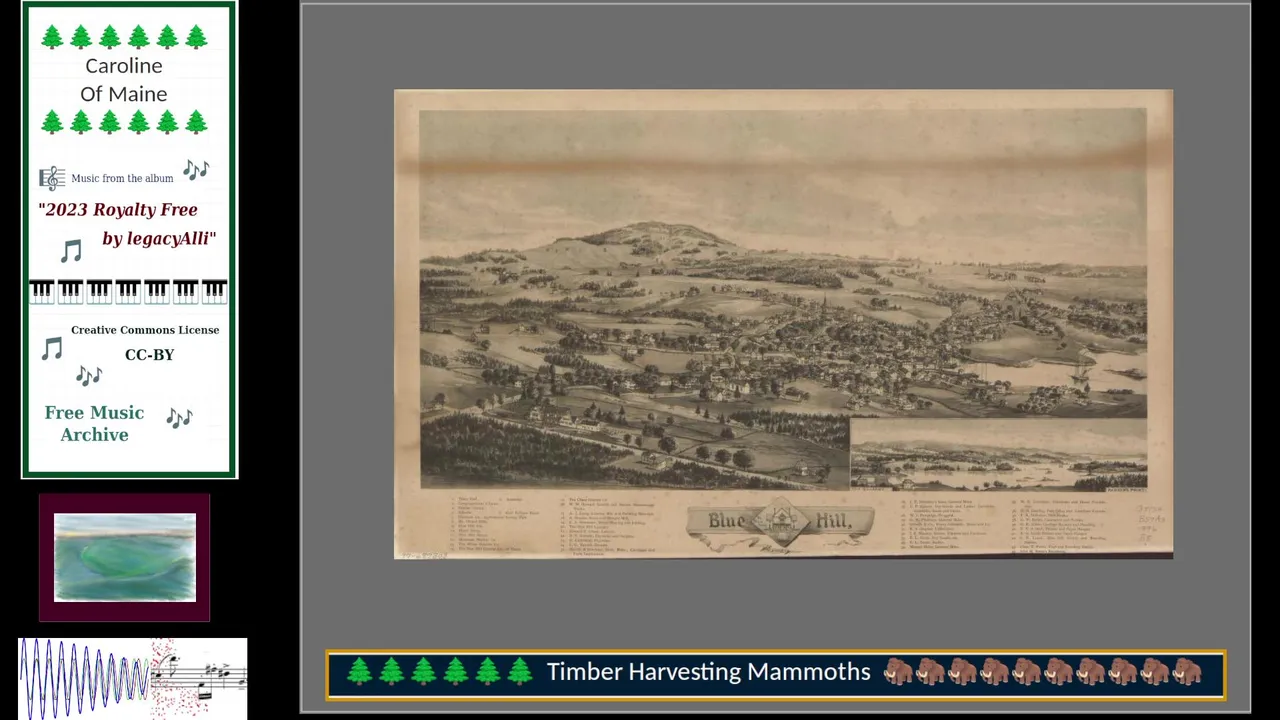
Task: Click the treble clef icon beside 'Music from the album'
Action: (x=52, y=178)
